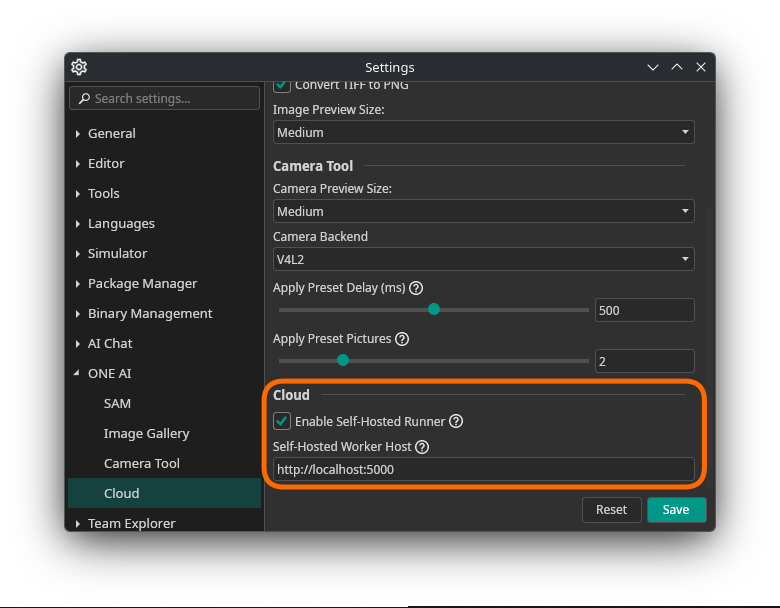Click the Search settings text box

click(x=172, y=98)
